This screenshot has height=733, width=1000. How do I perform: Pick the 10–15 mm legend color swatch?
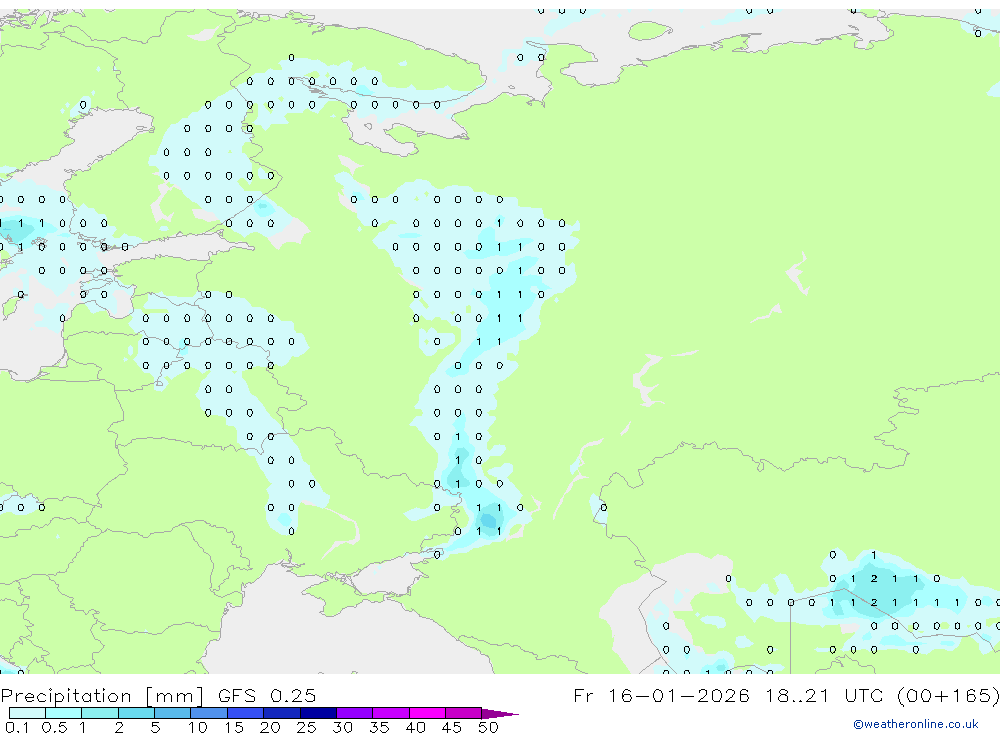pos(209,713)
